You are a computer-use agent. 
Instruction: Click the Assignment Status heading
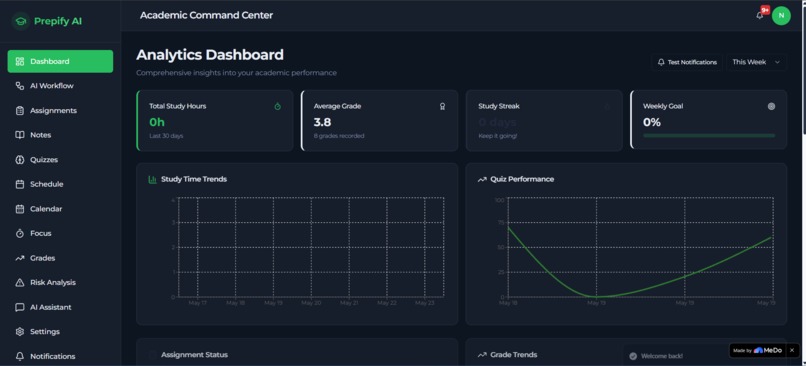pos(194,355)
